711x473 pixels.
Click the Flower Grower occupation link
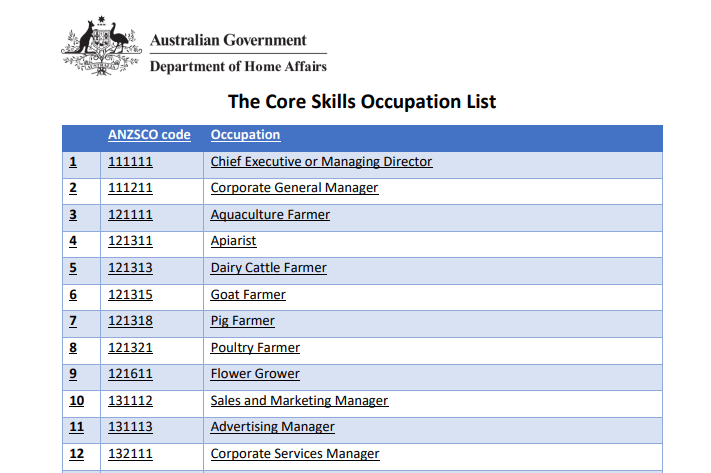pyautogui.click(x=255, y=374)
